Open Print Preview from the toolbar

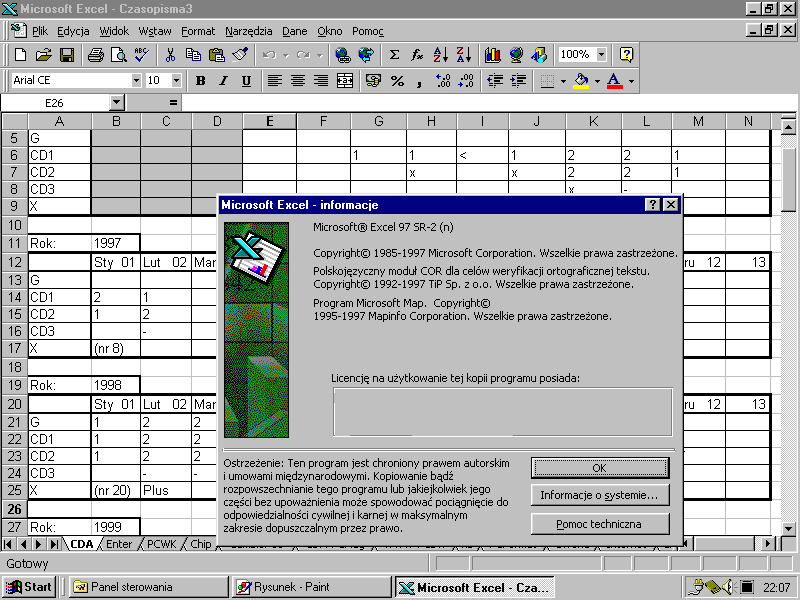(117, 55)
